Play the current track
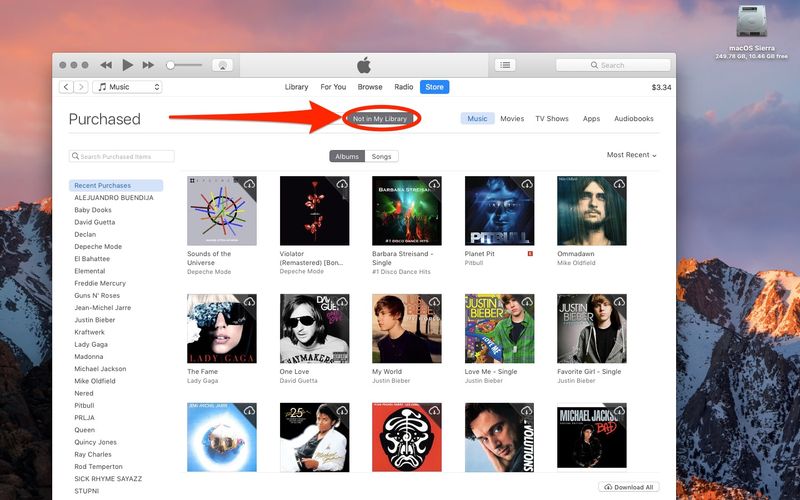This screenshot has height=500, width=800. click(x=128, y=65)
